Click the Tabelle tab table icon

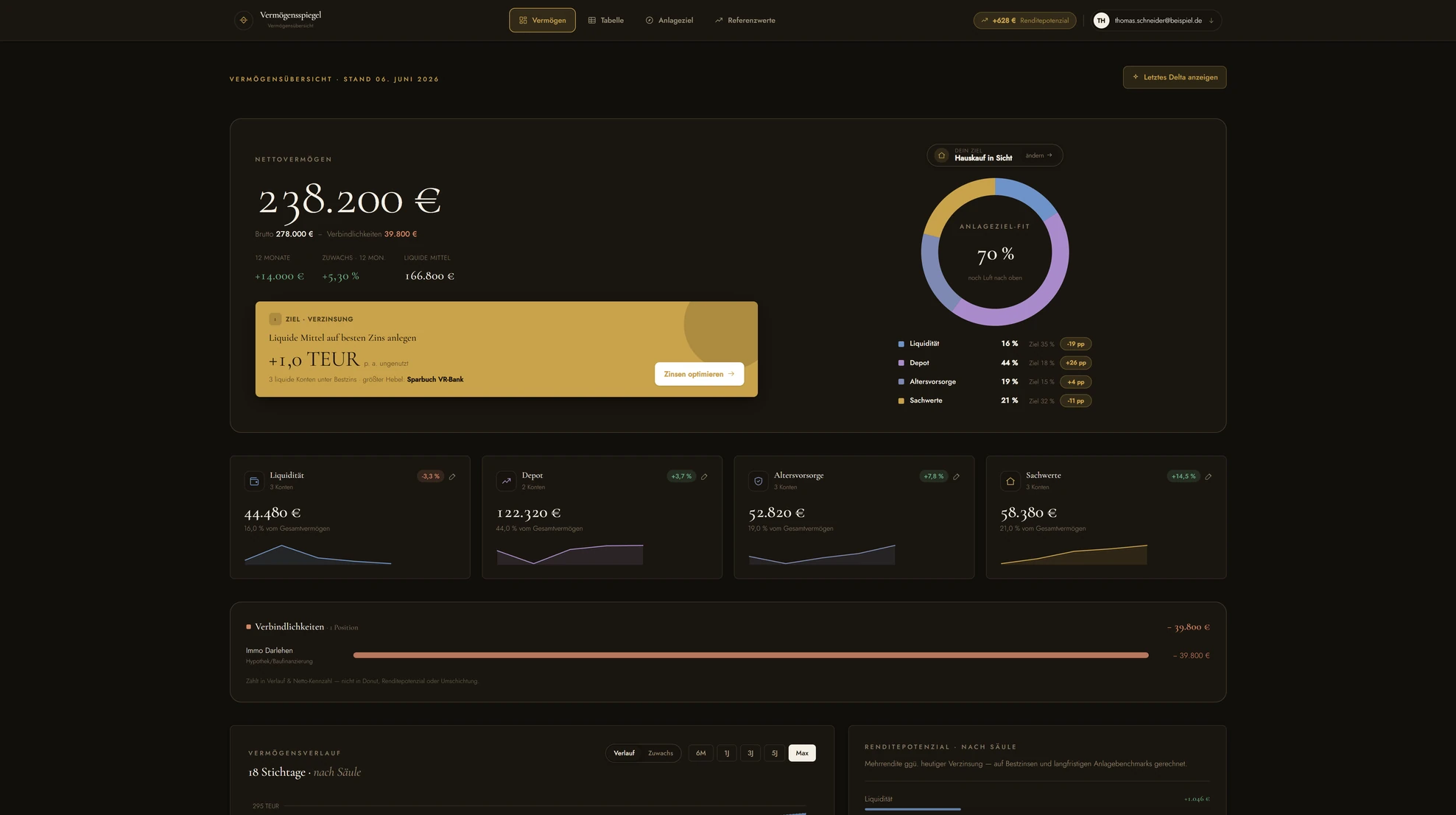point(591,21)
